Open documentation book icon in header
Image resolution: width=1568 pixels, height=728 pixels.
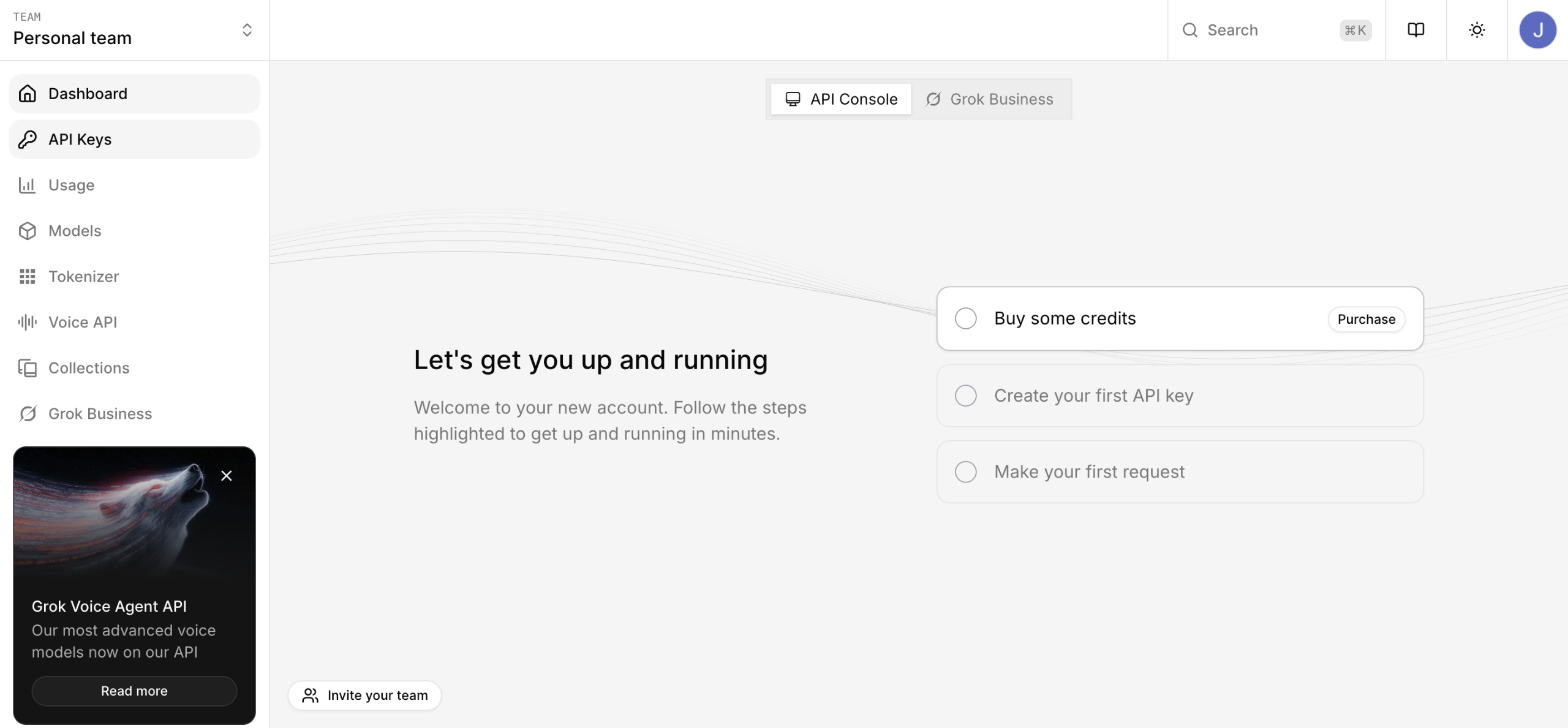point(1415,30)
